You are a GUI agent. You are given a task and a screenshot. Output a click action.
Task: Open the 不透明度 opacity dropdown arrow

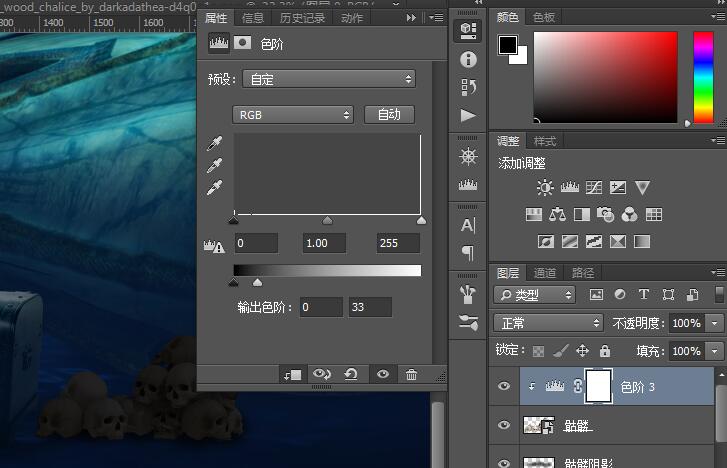pyautogui.click(x=714, y=323)
